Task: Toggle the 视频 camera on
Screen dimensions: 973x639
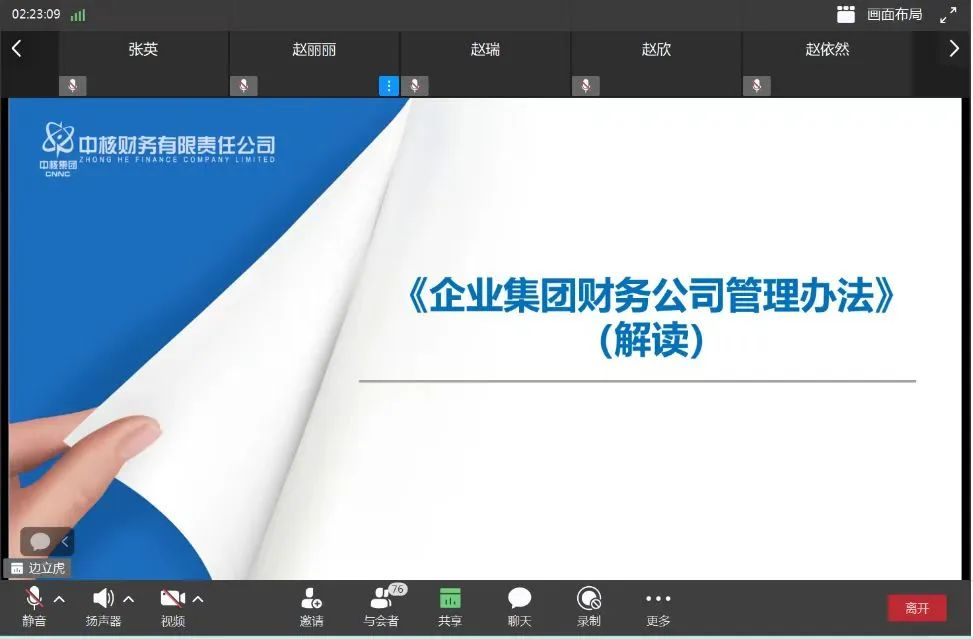Action: click(x=172, y=599)
